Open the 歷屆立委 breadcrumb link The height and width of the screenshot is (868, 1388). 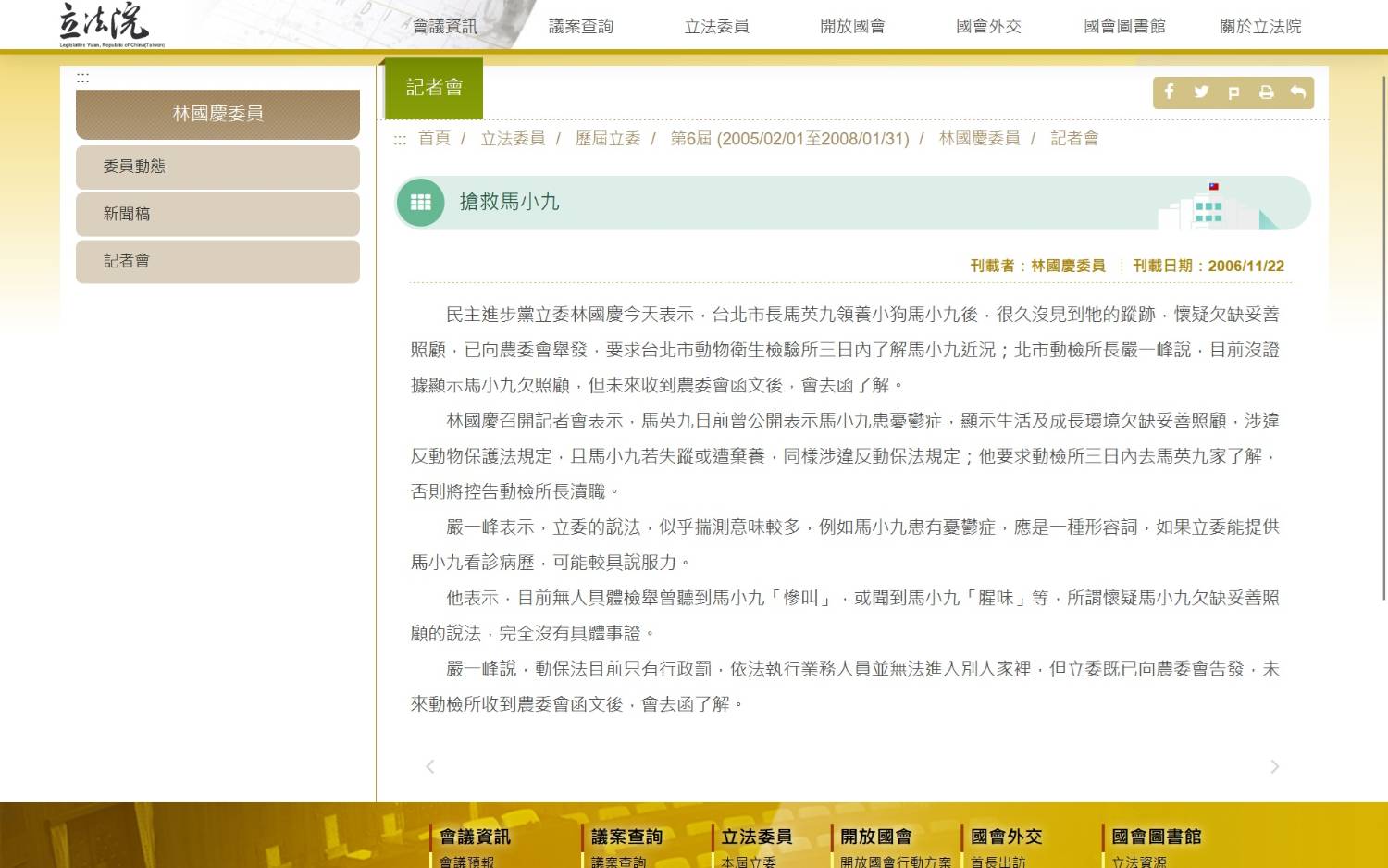pos(607,138)
